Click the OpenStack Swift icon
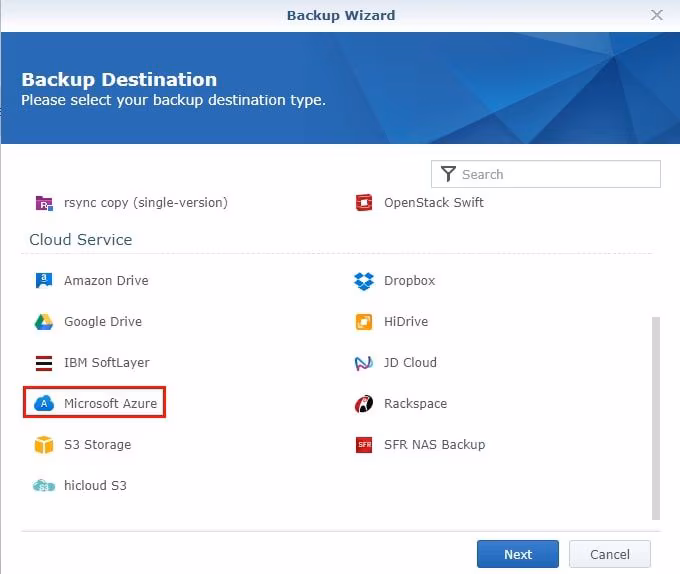This screenshot has height=574, width=680. click(x=364, y=203)
